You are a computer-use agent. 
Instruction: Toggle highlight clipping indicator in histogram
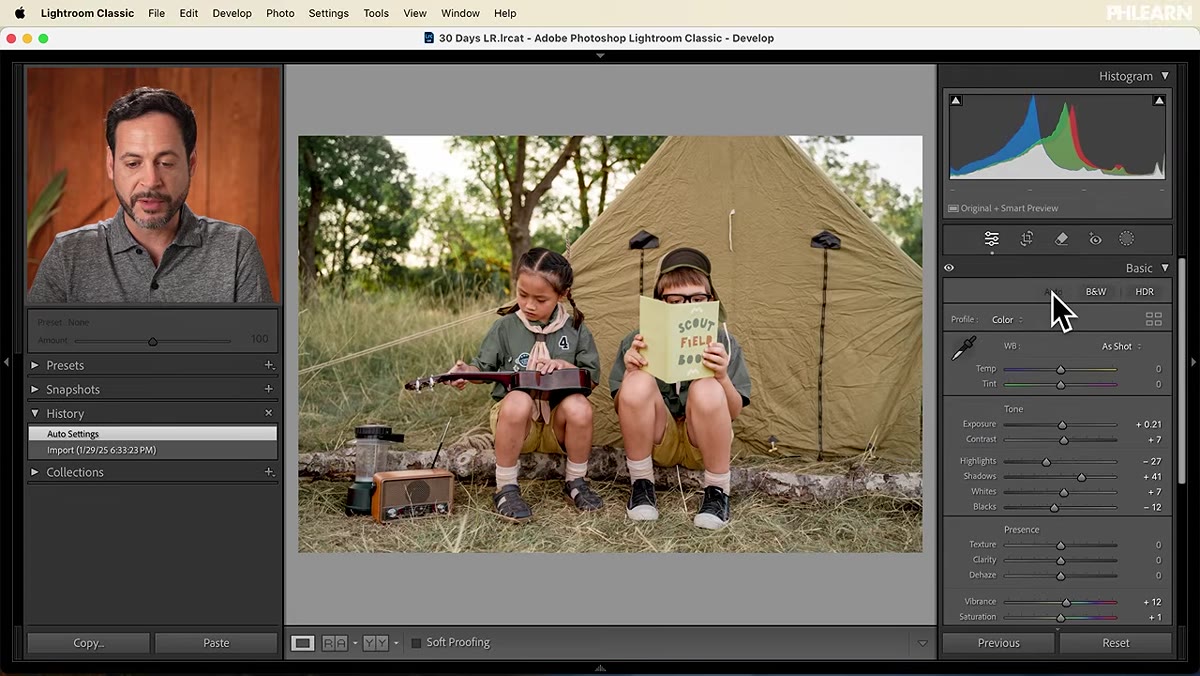point(1159,100)
